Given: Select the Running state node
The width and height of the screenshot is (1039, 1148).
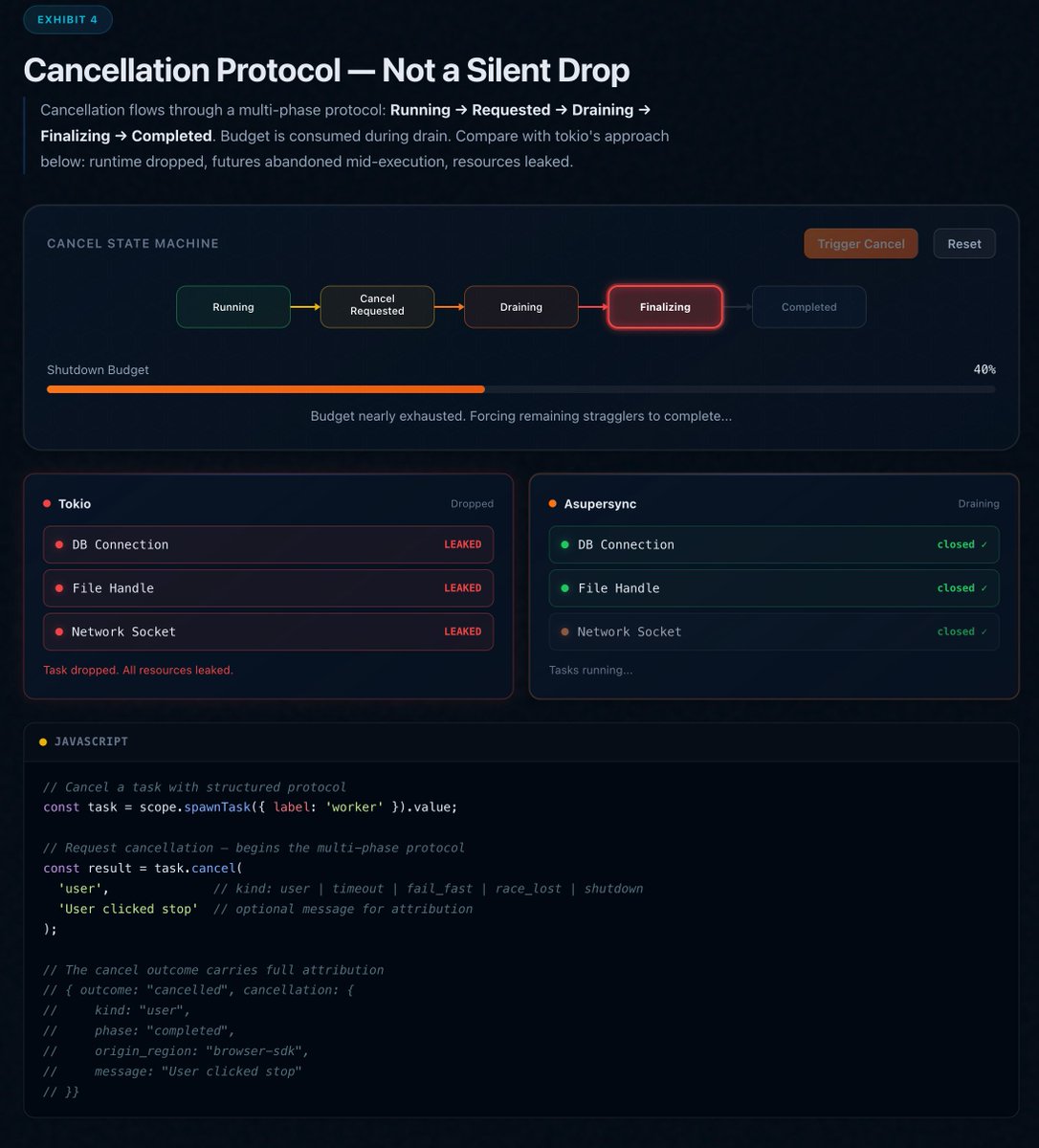Looking at the screenshot, I should tap(233, 307).
